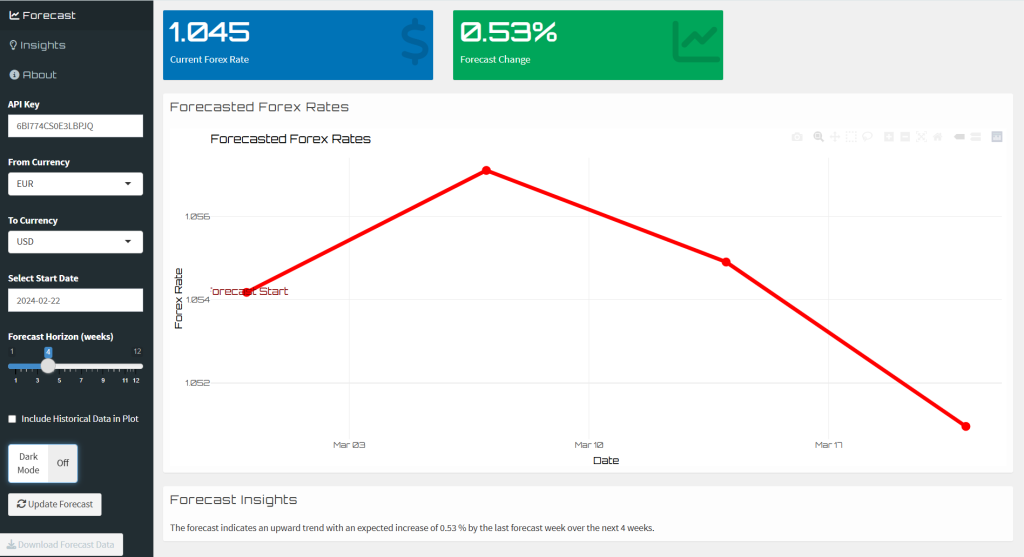Activate the Pan tool in chart toolbar
The image size is (1024, 557).
(835, 137)
